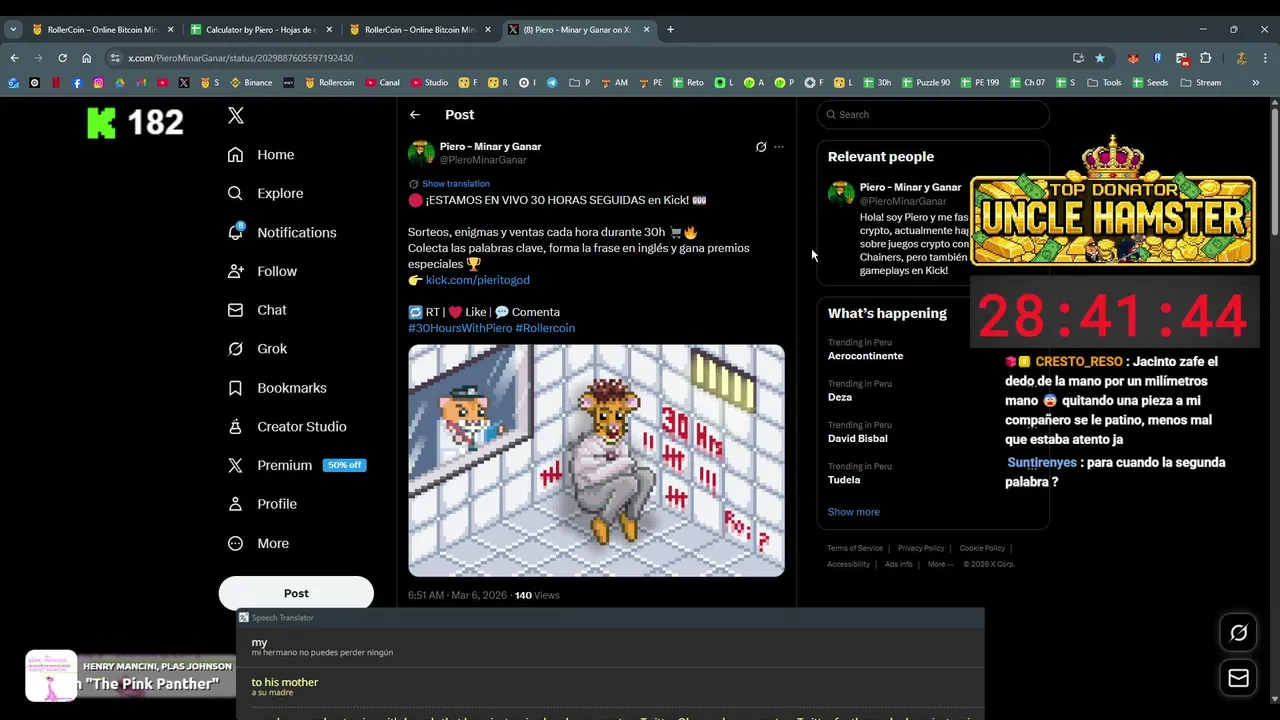This screenshot has width=1280, height=720.
Task: Open Privacy Policy footer link
Action: click(921, 548)
